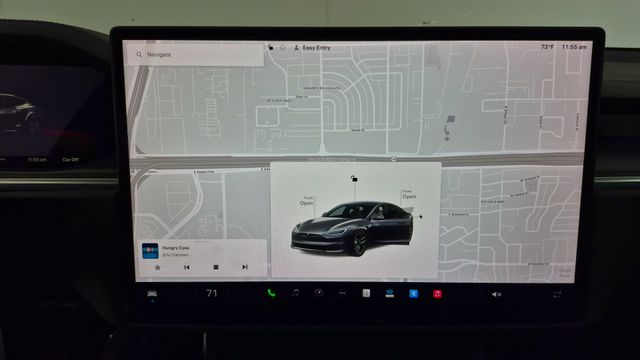The image size is (640, 360).
Task: Tap the swap arrows icon in the dock
Action: coord(557,295)
